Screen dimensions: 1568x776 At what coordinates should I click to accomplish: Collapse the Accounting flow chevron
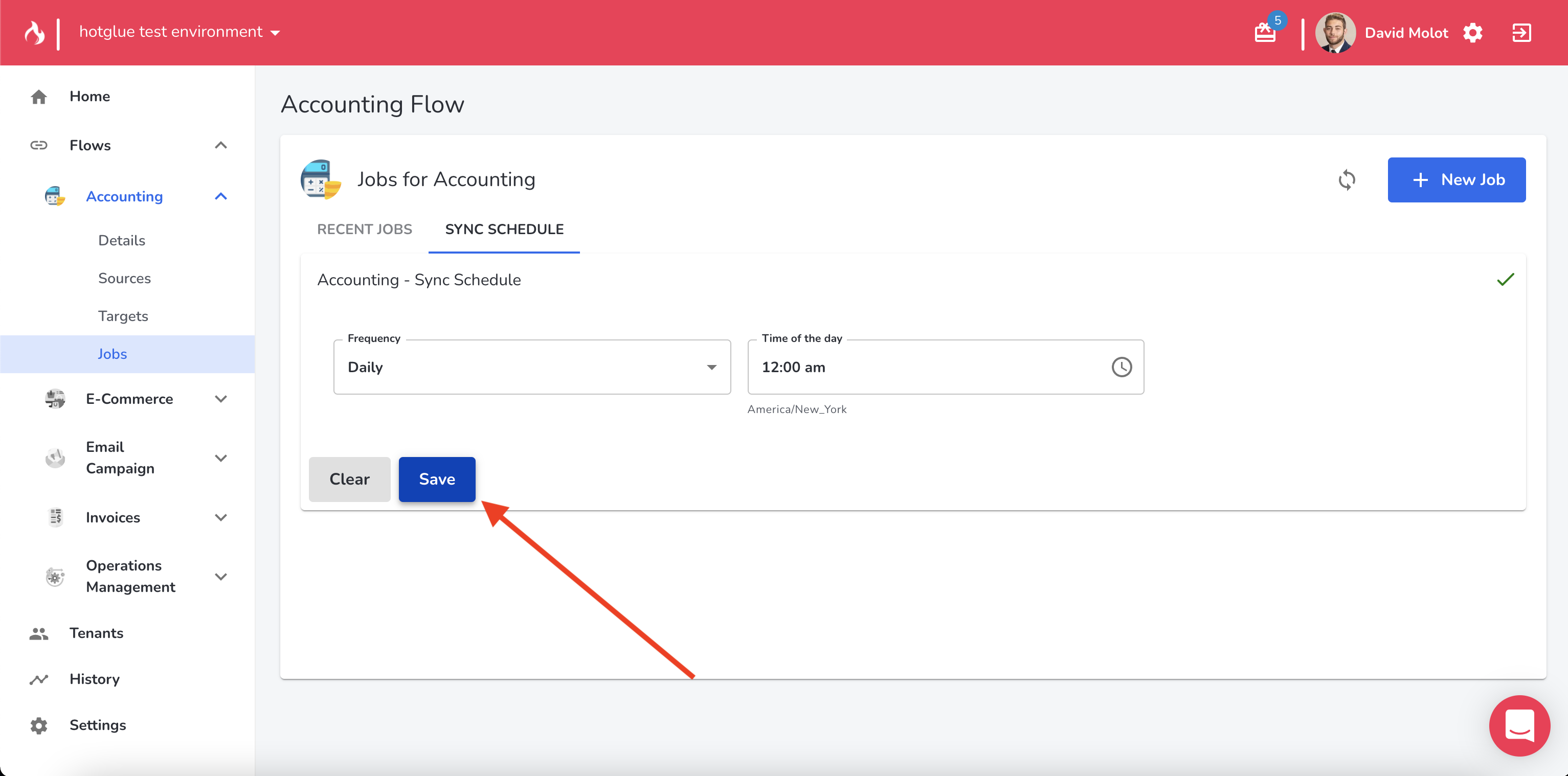pos(221,197)
